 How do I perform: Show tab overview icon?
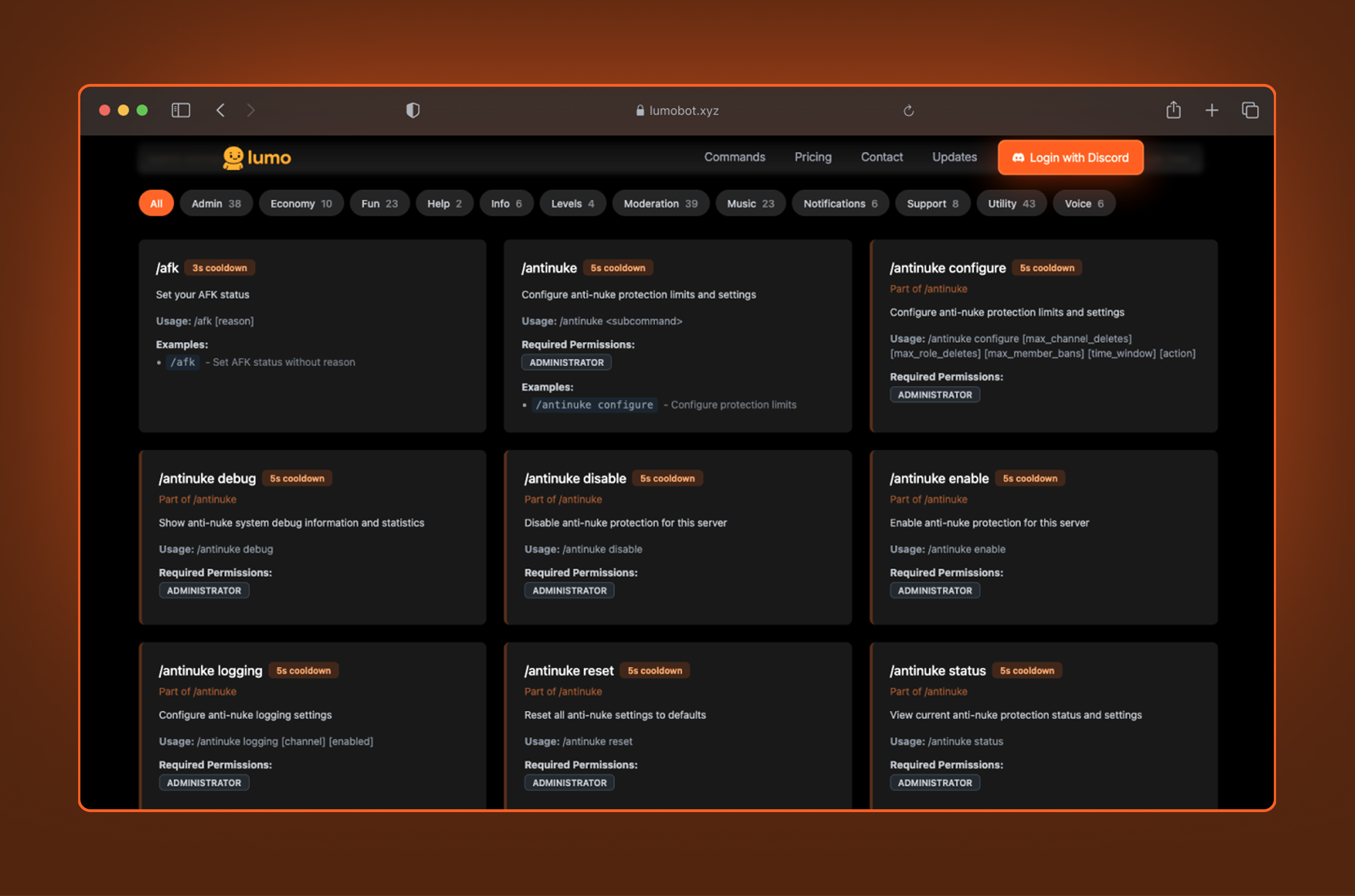click(1250, 110)
